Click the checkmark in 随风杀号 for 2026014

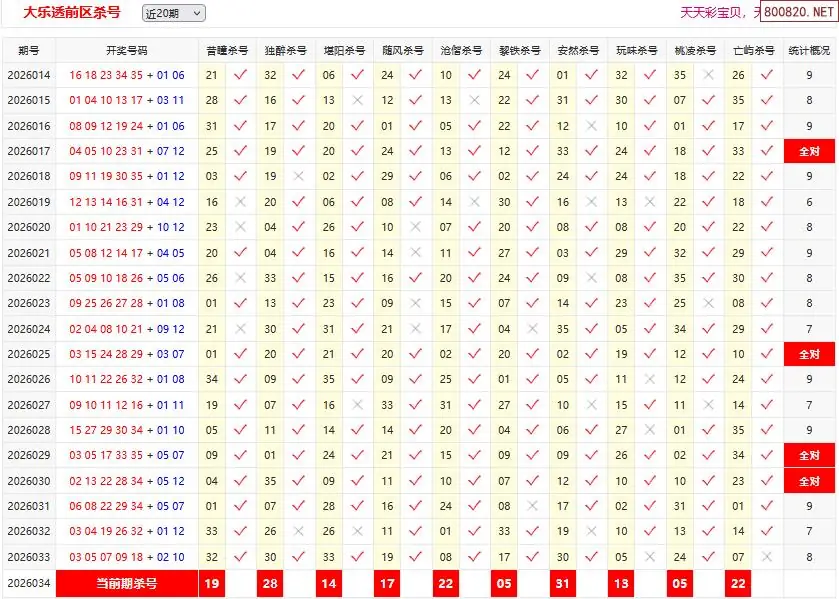[415, 75]
